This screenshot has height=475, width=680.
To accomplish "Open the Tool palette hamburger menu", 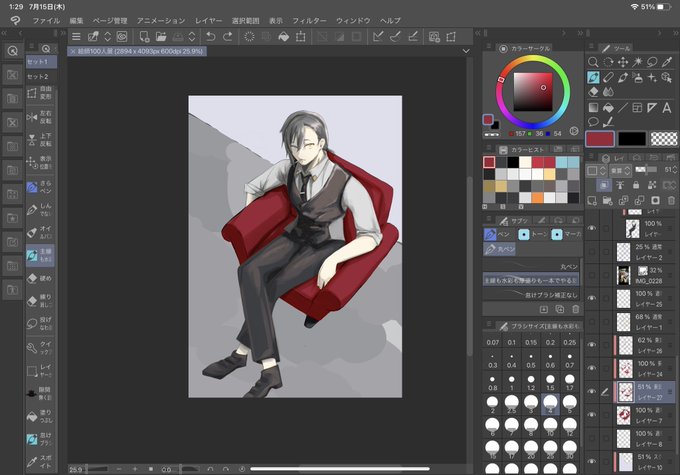I will click(x=591, y=46).
